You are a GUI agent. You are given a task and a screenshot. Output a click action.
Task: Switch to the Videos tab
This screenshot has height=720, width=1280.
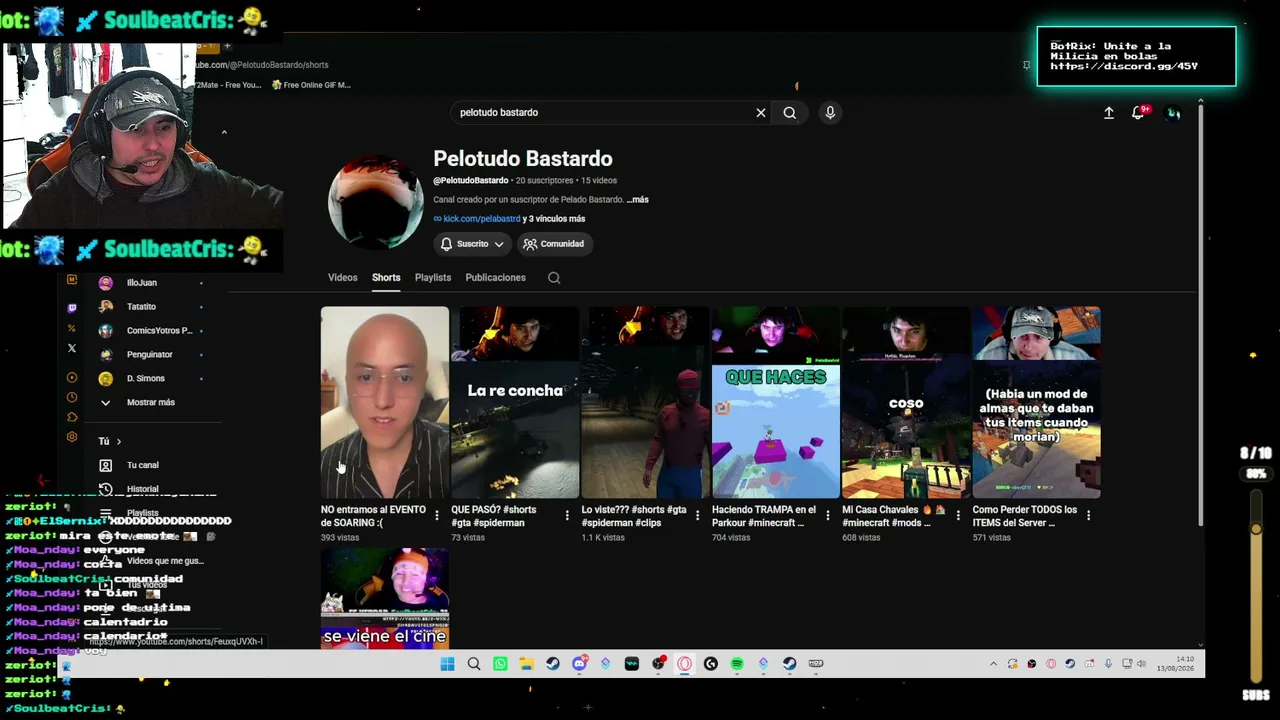pyautogui.click(x=342, y=278)
